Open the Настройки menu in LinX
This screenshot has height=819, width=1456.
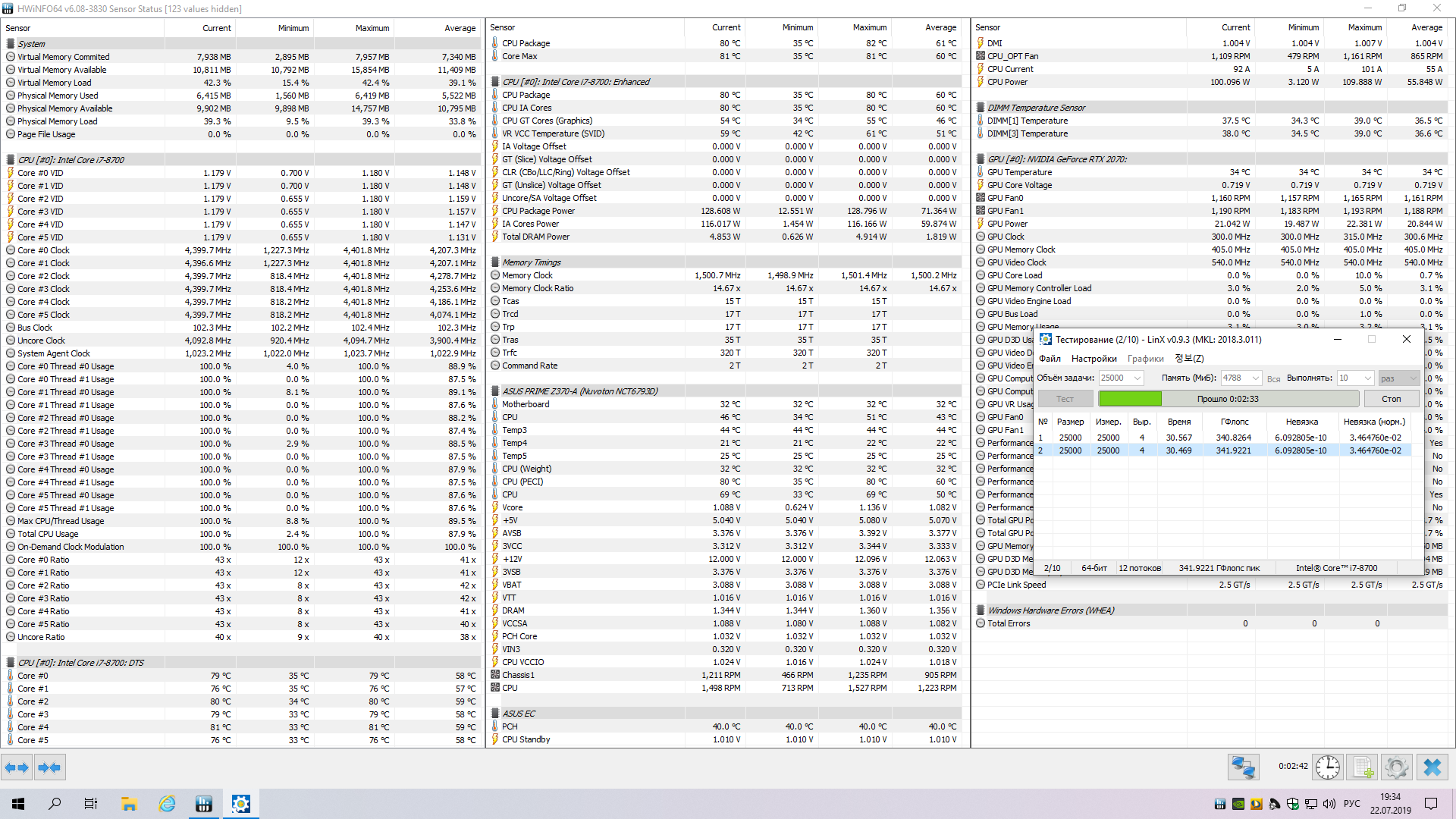(x=1094, y=359)
